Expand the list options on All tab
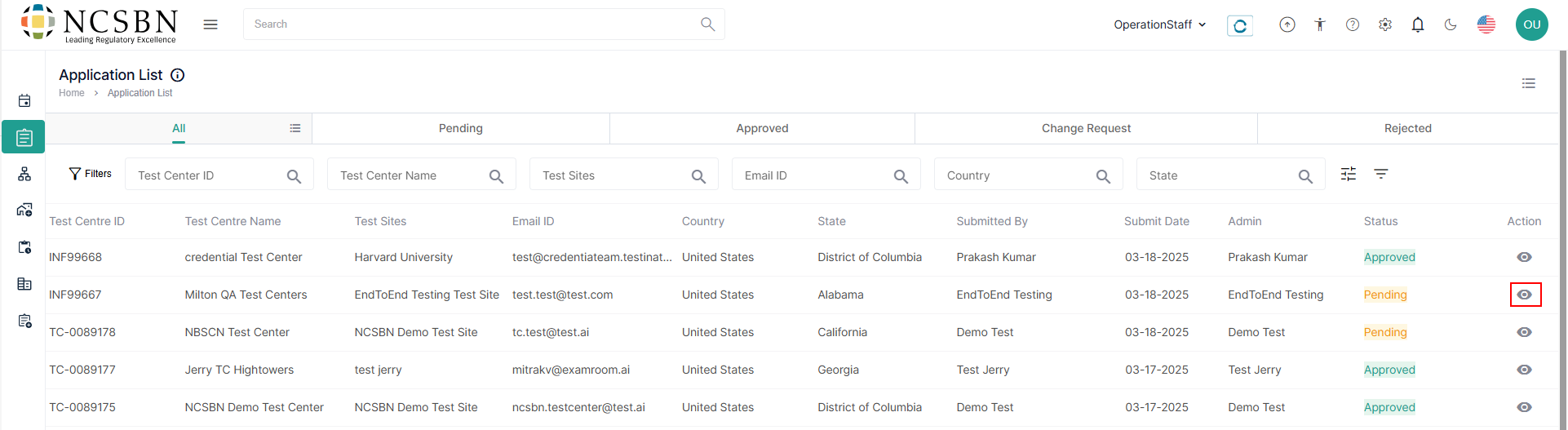The image size is (1568, 430). point(295,128)
